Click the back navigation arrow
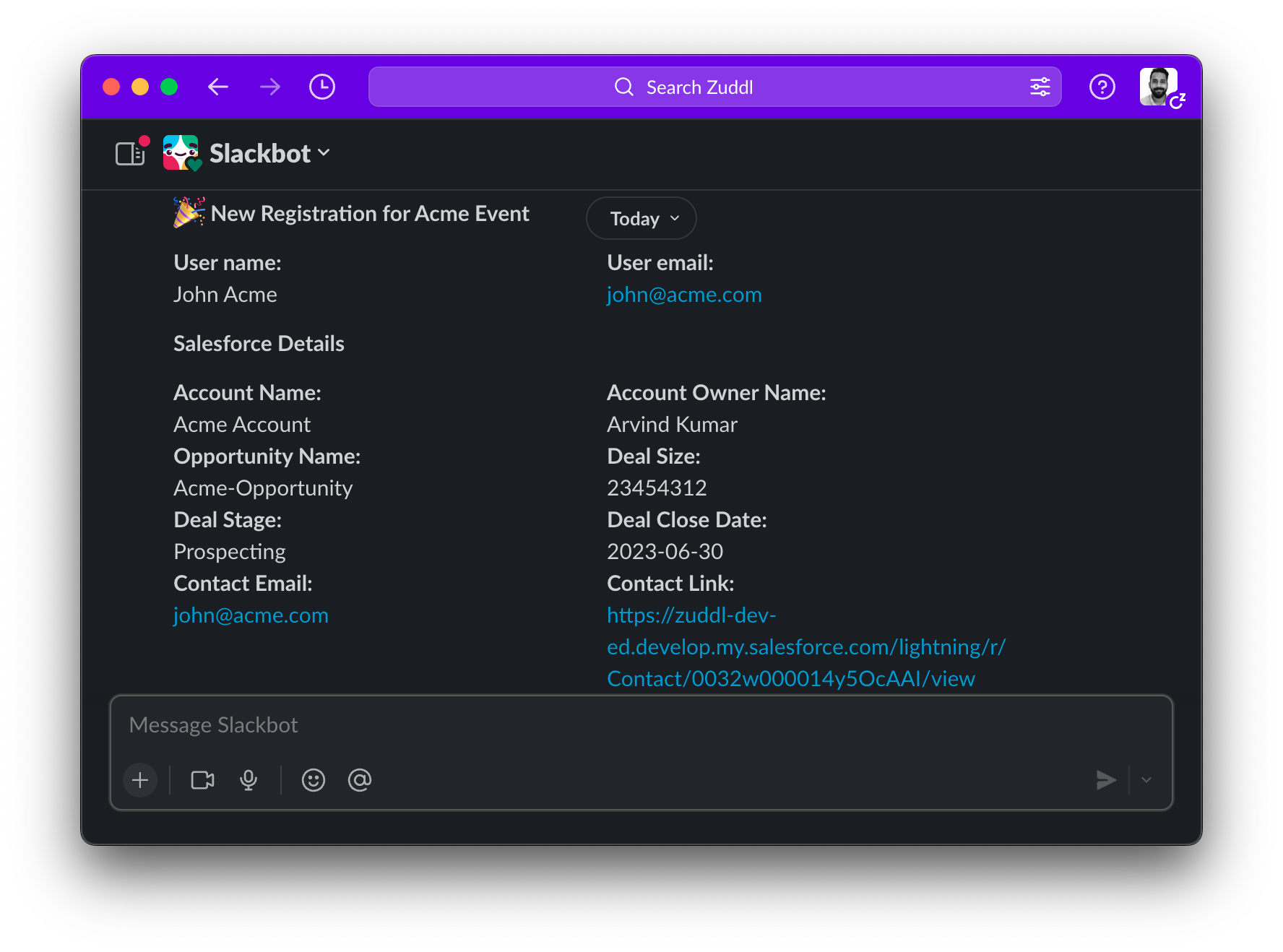Screen dimensions: 1283x952 (217, 87)
